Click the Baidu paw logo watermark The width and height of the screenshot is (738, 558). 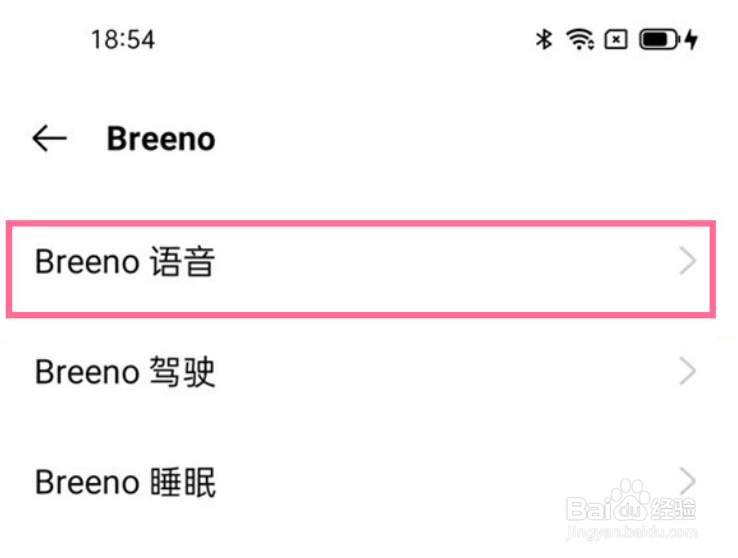(x=632, y=499)
